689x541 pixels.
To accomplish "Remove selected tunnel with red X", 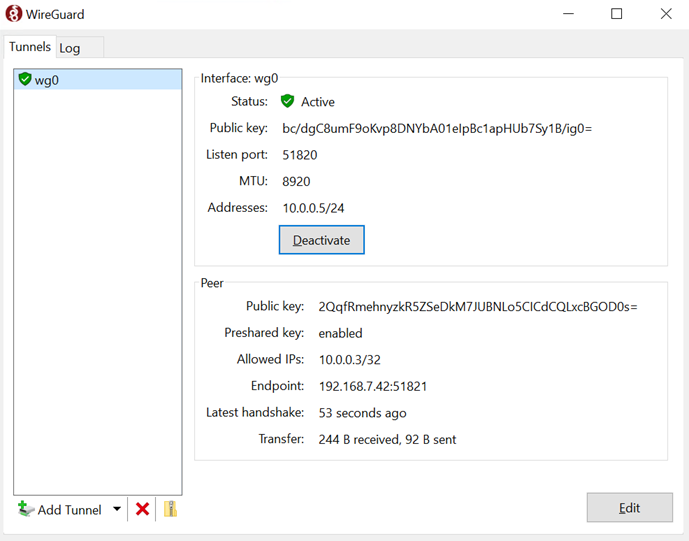I will pos(142,509).
